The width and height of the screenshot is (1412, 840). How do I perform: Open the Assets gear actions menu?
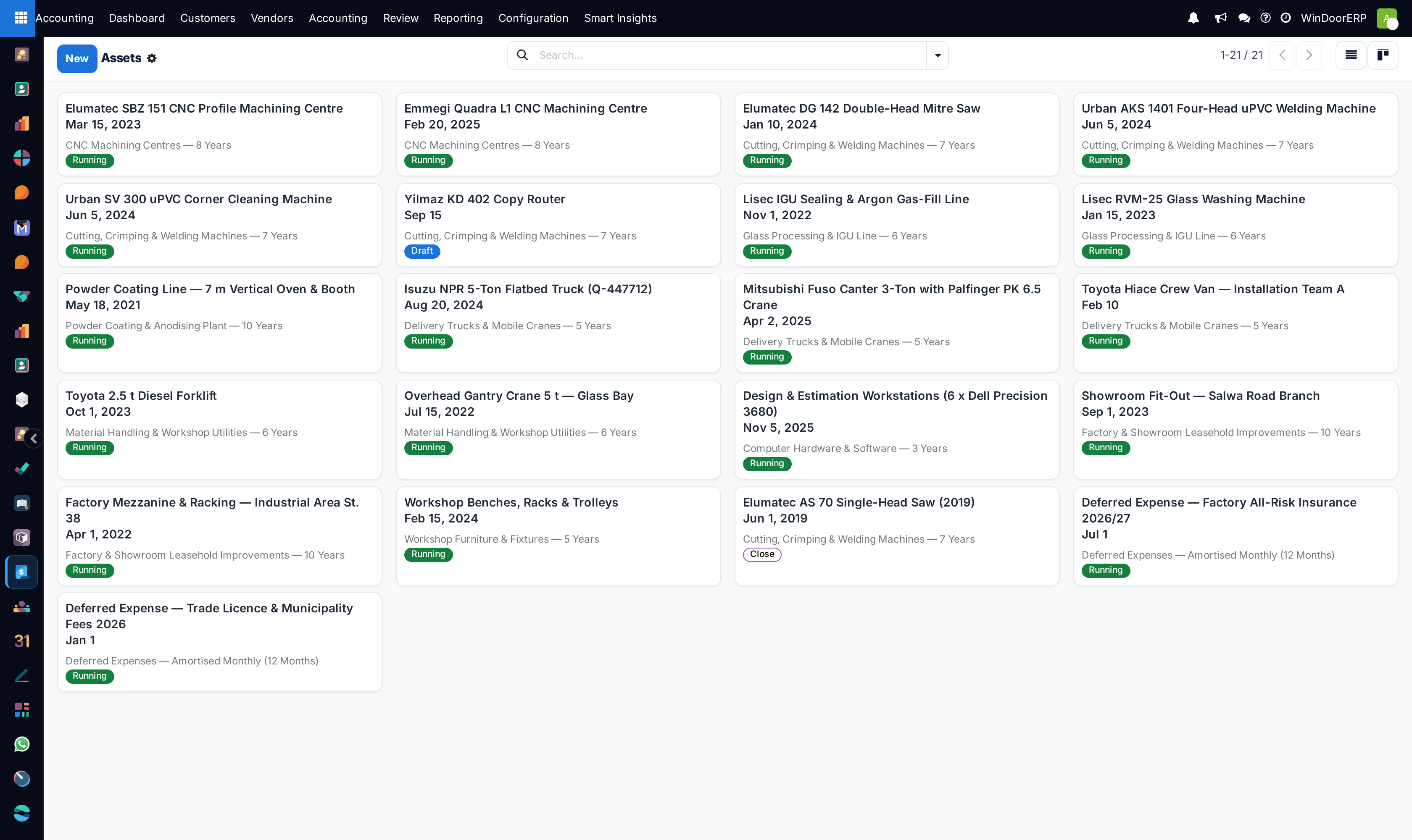pyautogui.click(x=152, y=58)
